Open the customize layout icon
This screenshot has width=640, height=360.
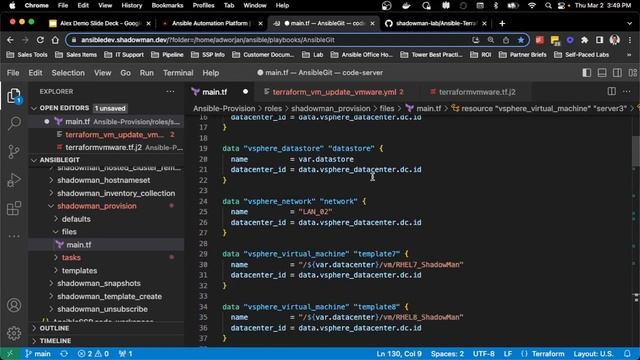[633, 73]
